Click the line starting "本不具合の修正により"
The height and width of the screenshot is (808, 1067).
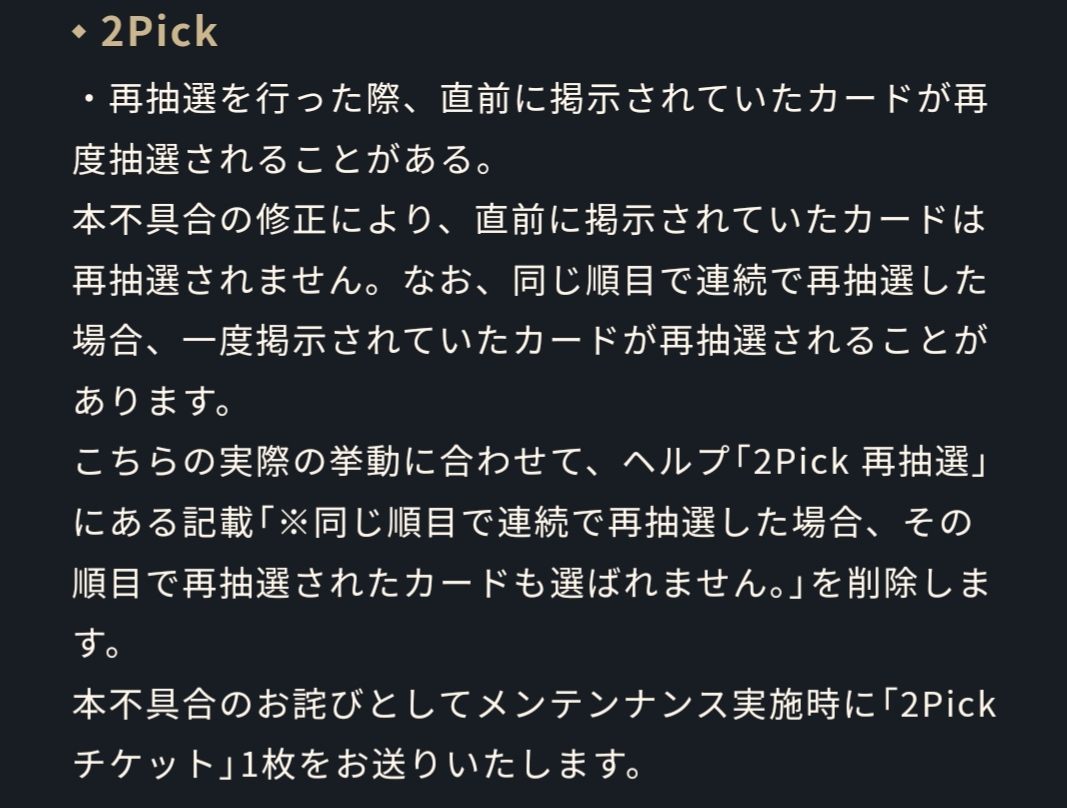point(530,220)
